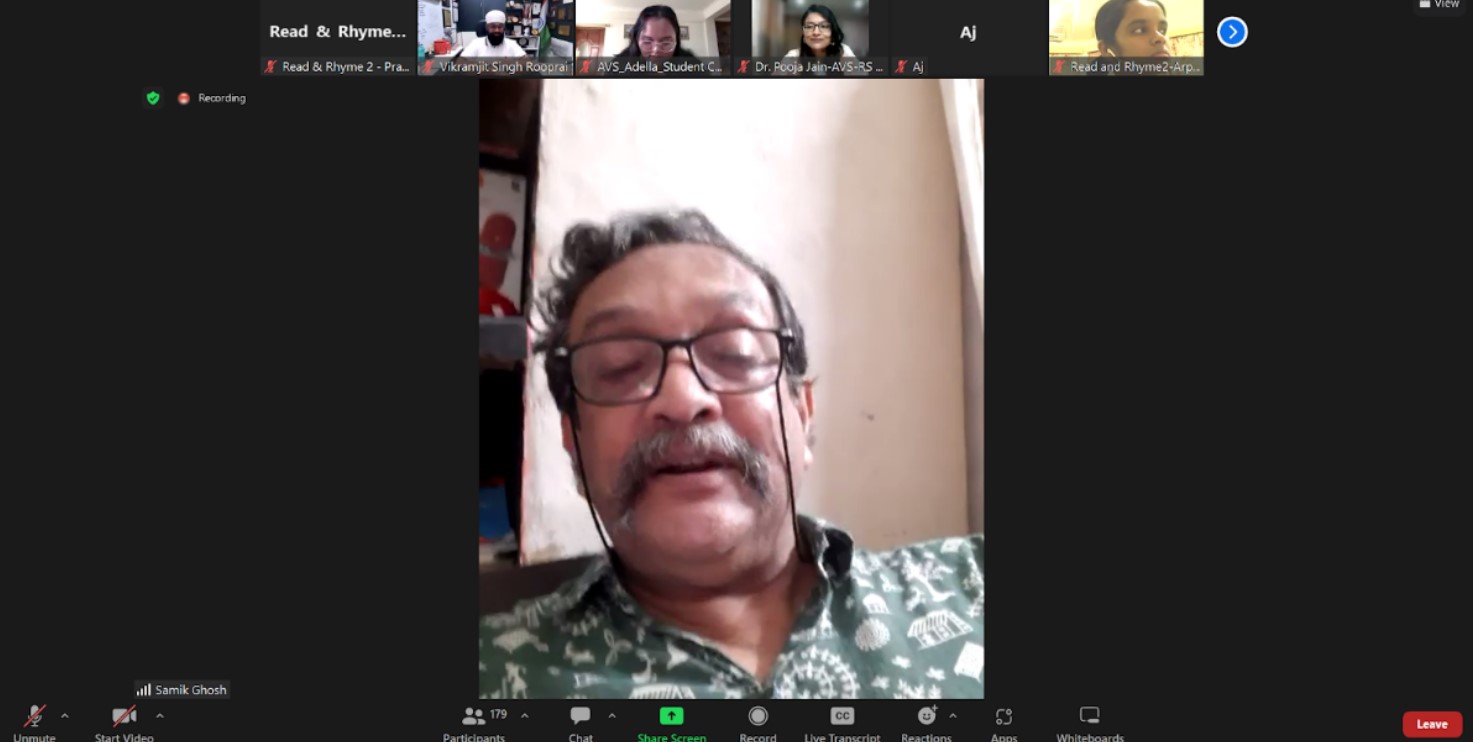Open Whiteboards

tap(1090, 717)
